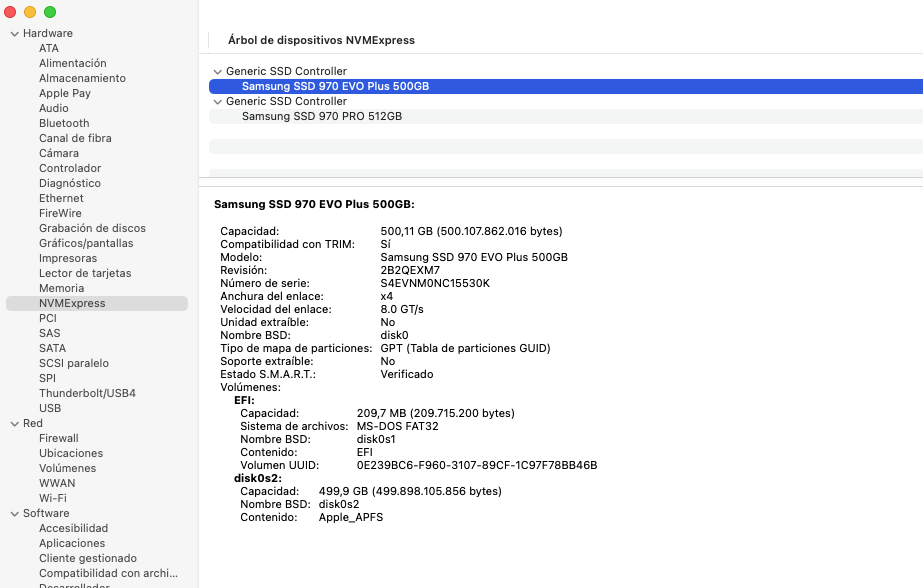Select Cámara in the sidebar
923x588 pixels.
pos(59,153)
